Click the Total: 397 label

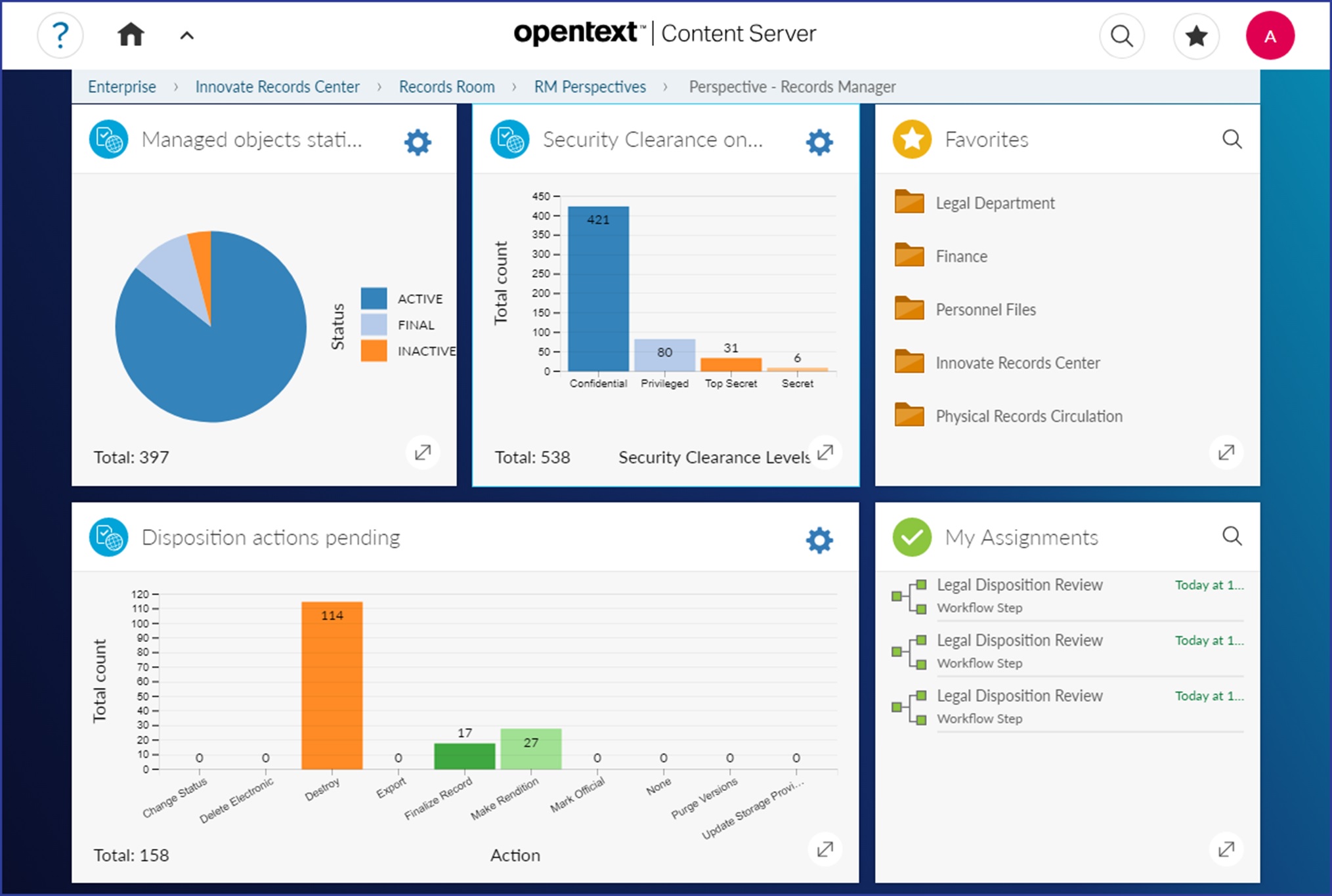coord(131,457)
